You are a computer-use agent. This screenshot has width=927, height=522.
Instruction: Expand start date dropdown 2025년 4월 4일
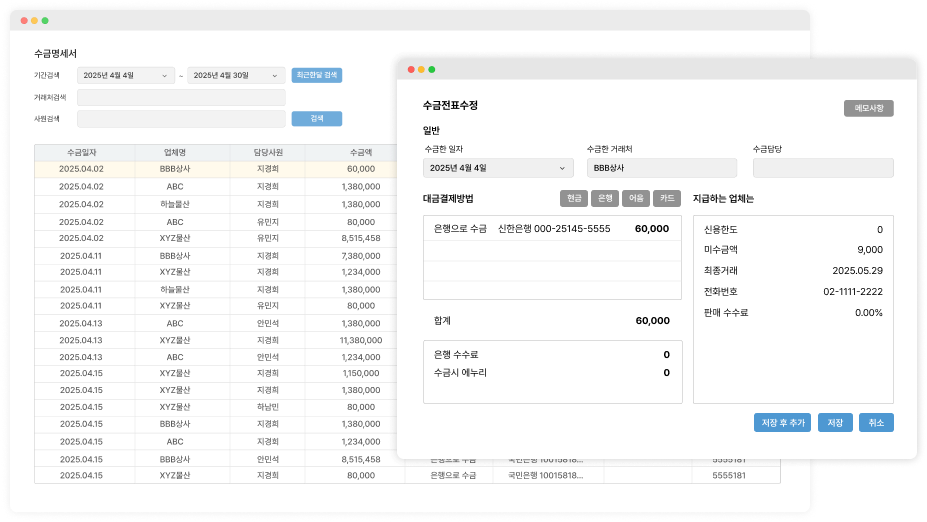click(126, 75)
